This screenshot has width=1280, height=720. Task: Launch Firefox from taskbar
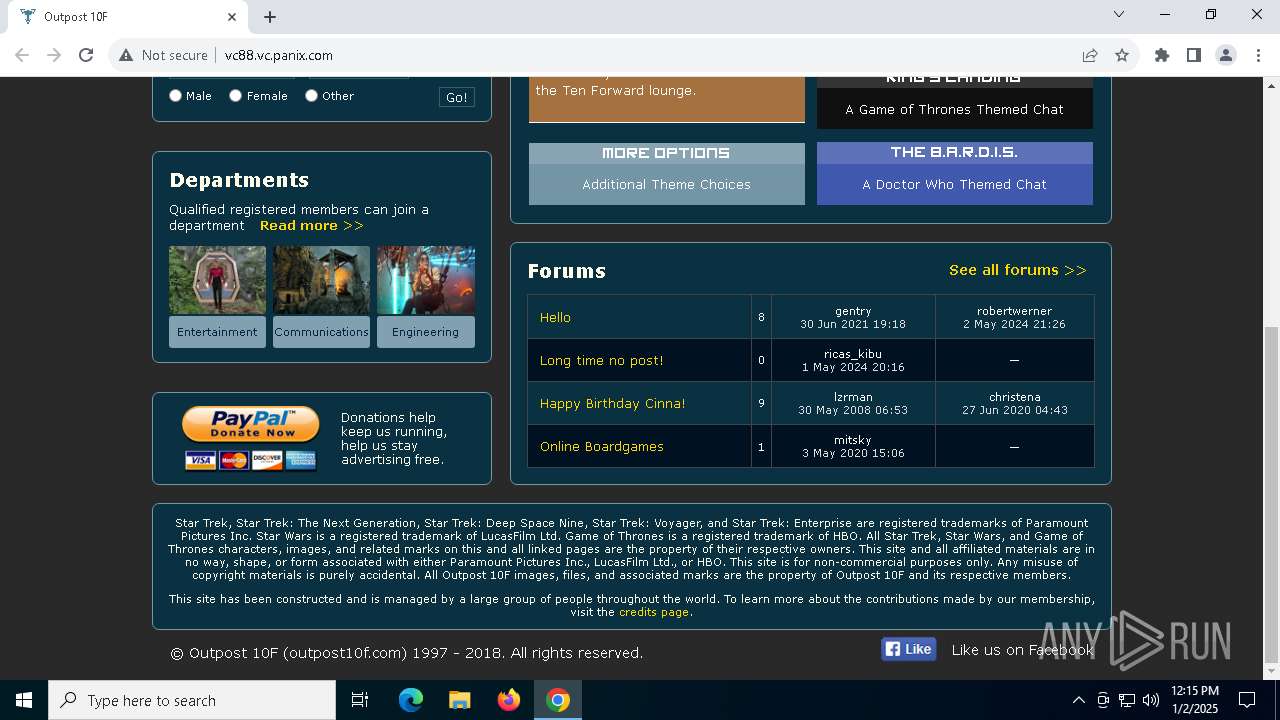509,700
